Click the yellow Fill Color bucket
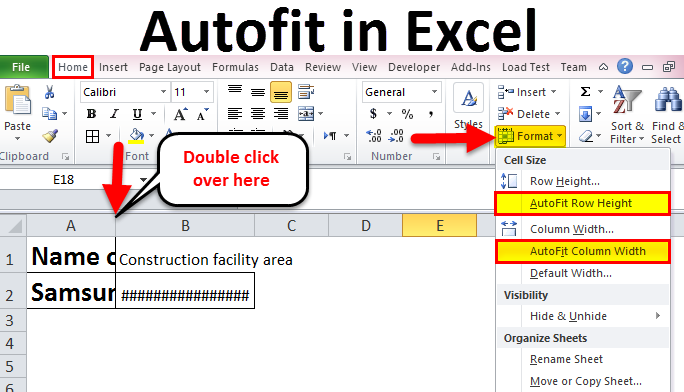 point(137,136)
